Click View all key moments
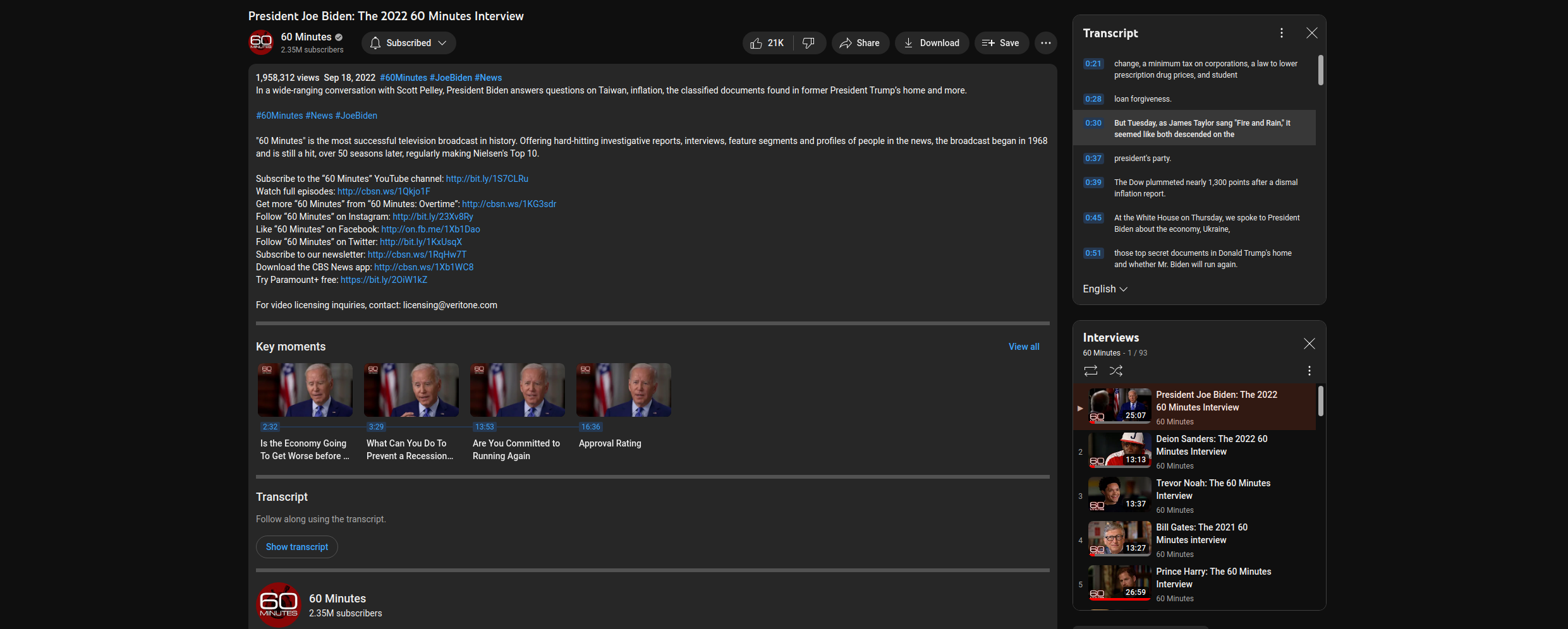 click(x=1024, y=347)
